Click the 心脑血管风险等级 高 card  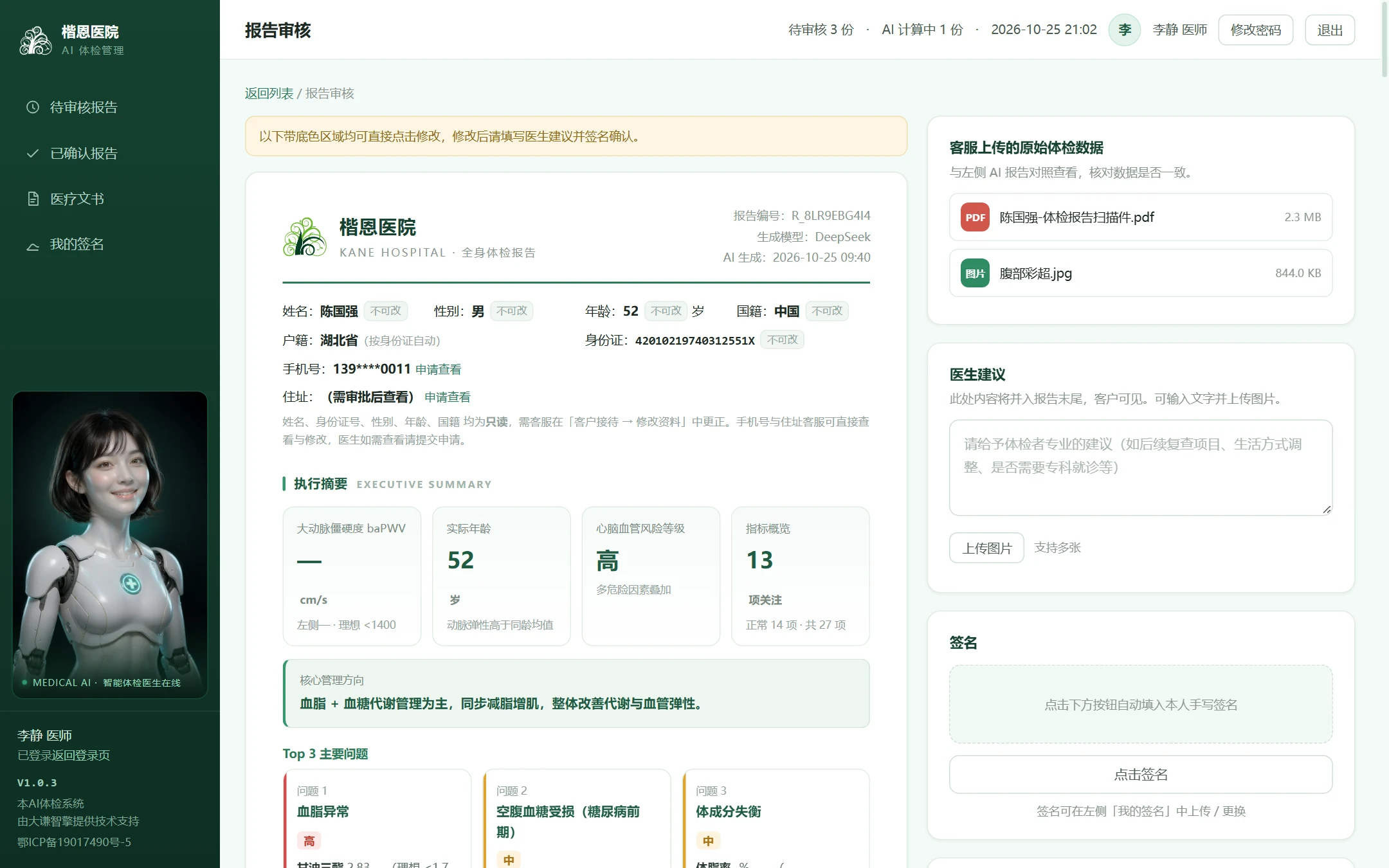click(x=651, y=576)
